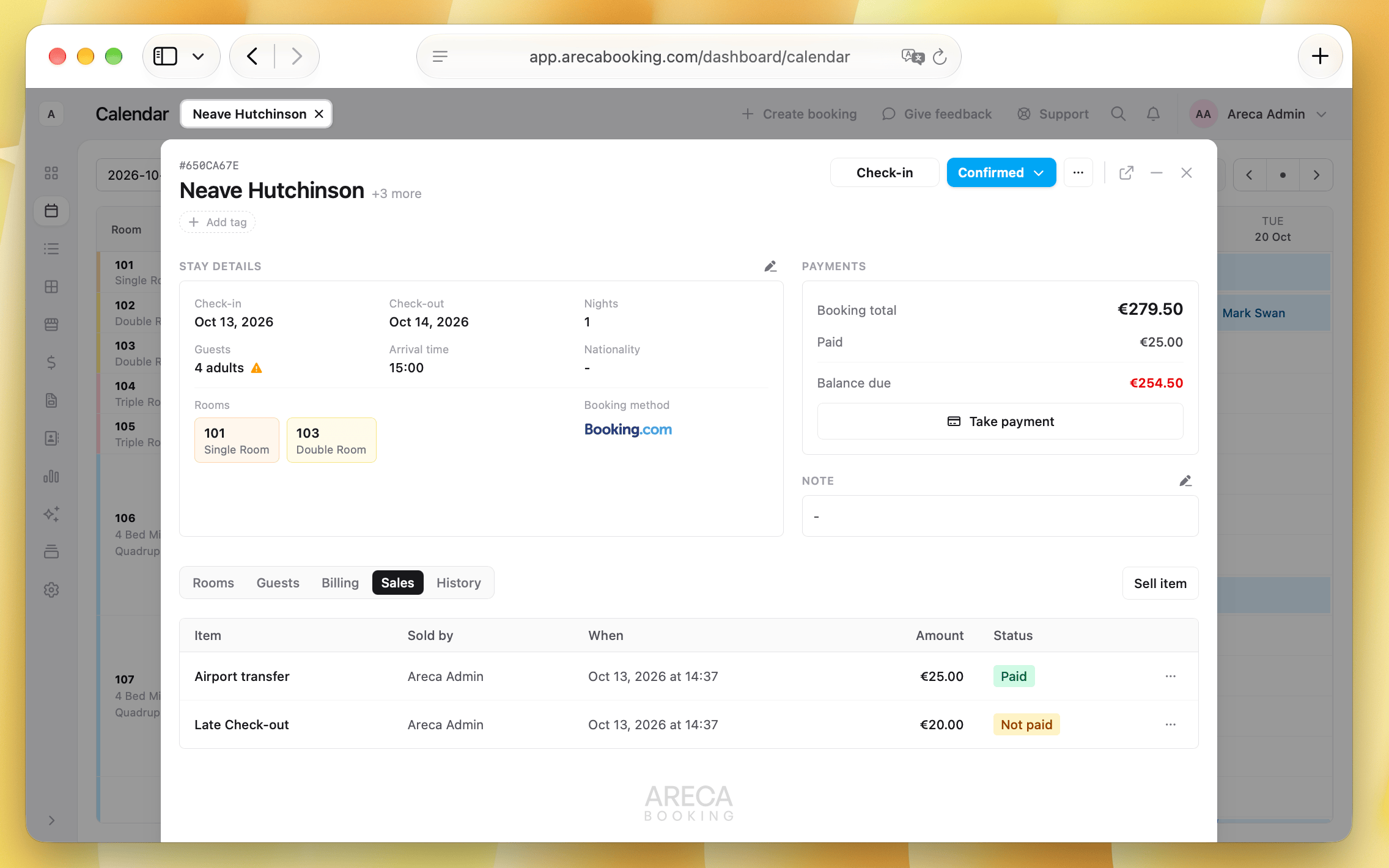Edit the note with pencil icon
Image resolution: width=1389 pixels, height=868 pixels.
pyautogui.click(x=1185, y=481)
